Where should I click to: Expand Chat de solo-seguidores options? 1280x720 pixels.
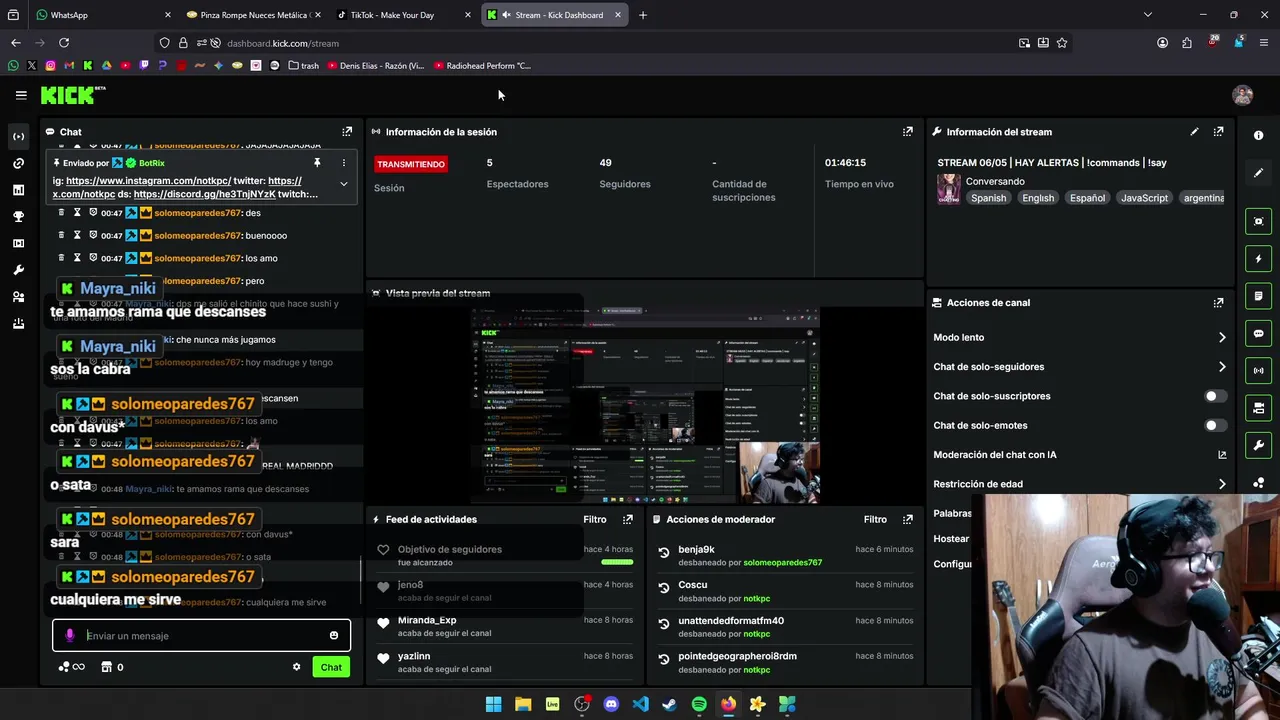[1222, 367]
